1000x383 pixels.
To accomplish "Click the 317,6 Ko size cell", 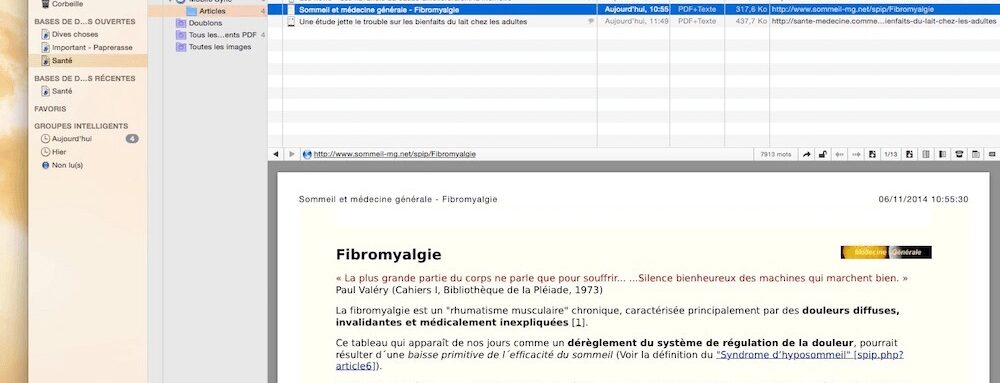I will [x=751, y=10].
